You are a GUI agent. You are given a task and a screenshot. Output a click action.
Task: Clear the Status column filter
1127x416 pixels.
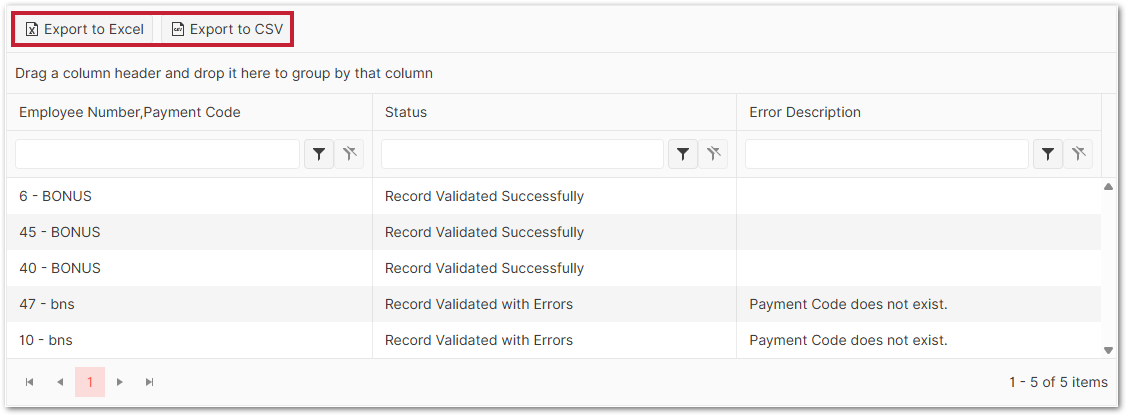pyautogui.click(x=713, y=154)
